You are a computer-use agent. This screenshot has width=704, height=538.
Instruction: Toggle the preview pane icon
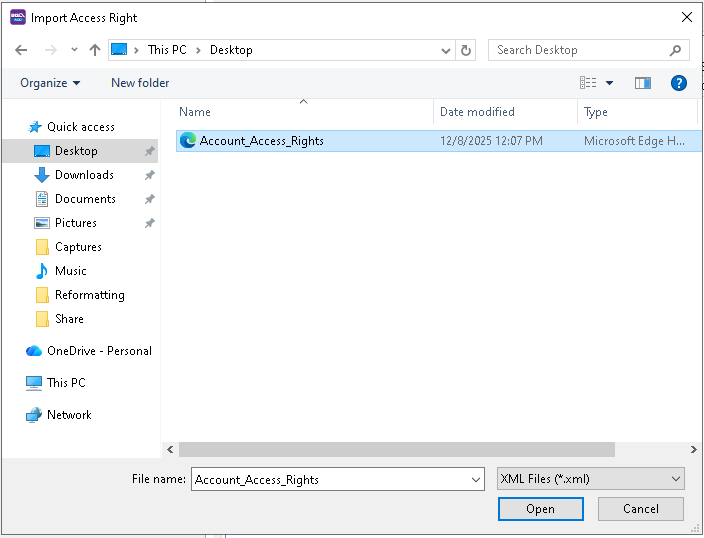643,83
